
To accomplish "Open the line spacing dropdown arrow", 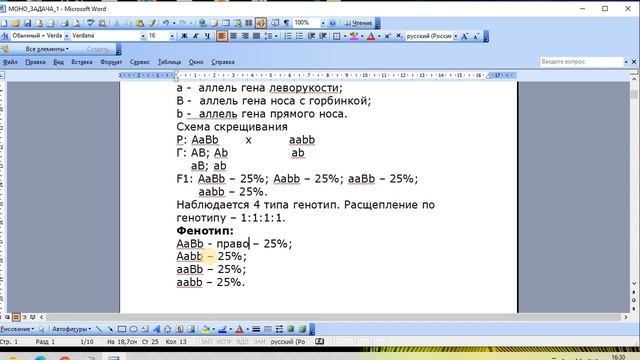I will coord(276,36).
